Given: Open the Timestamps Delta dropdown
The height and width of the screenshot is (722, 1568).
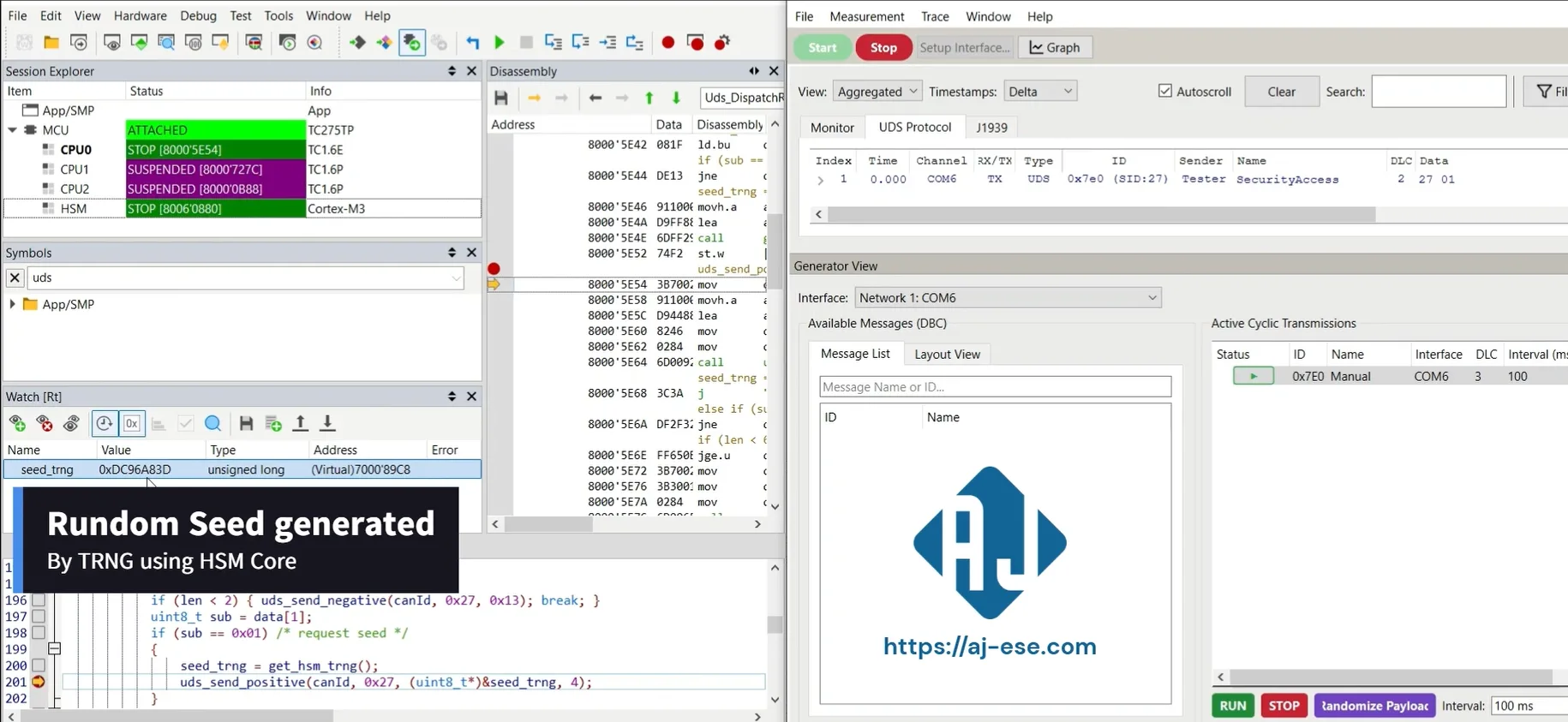Looking at the screenshot, I should 1040,92.
